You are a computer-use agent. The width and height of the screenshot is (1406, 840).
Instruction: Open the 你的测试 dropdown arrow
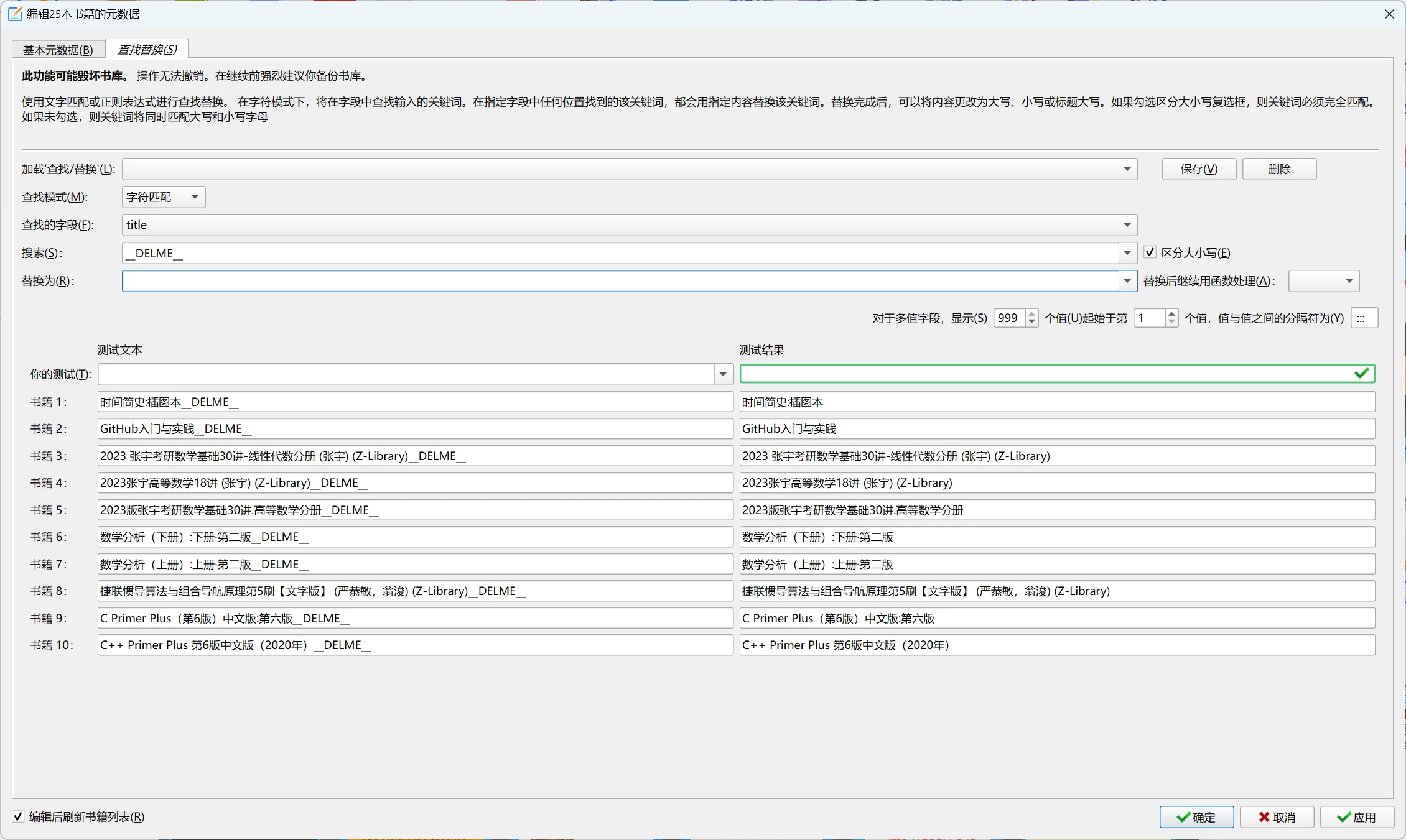click(x=723, y=374)
